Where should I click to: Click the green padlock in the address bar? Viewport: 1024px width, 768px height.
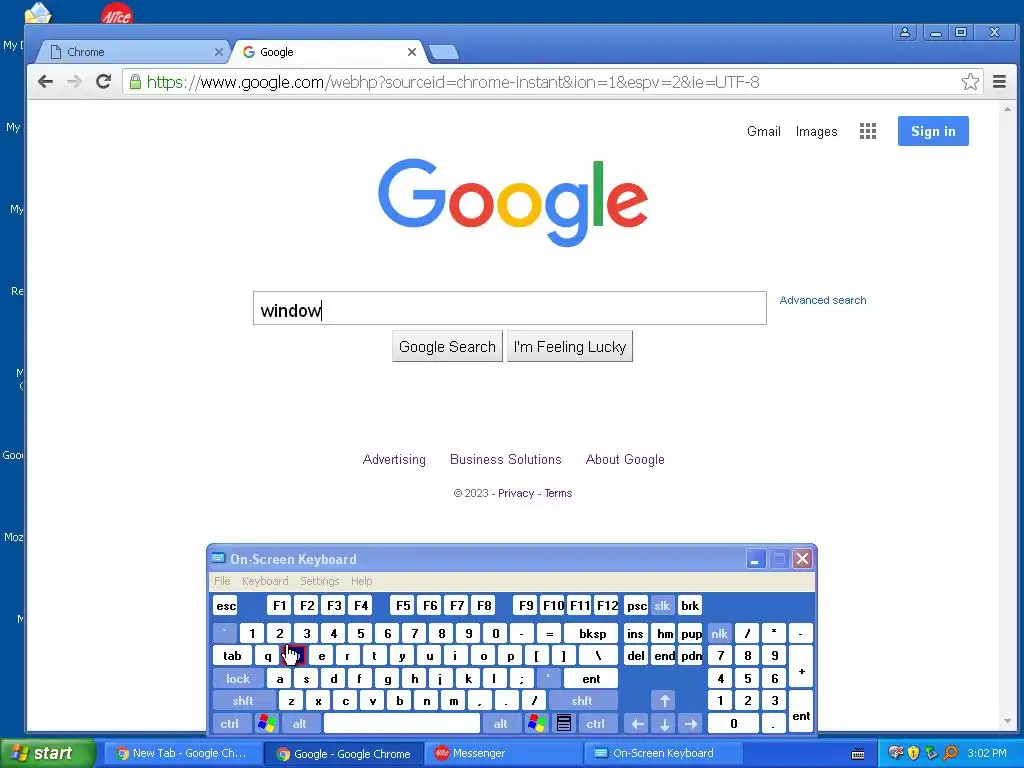[135, 82]
